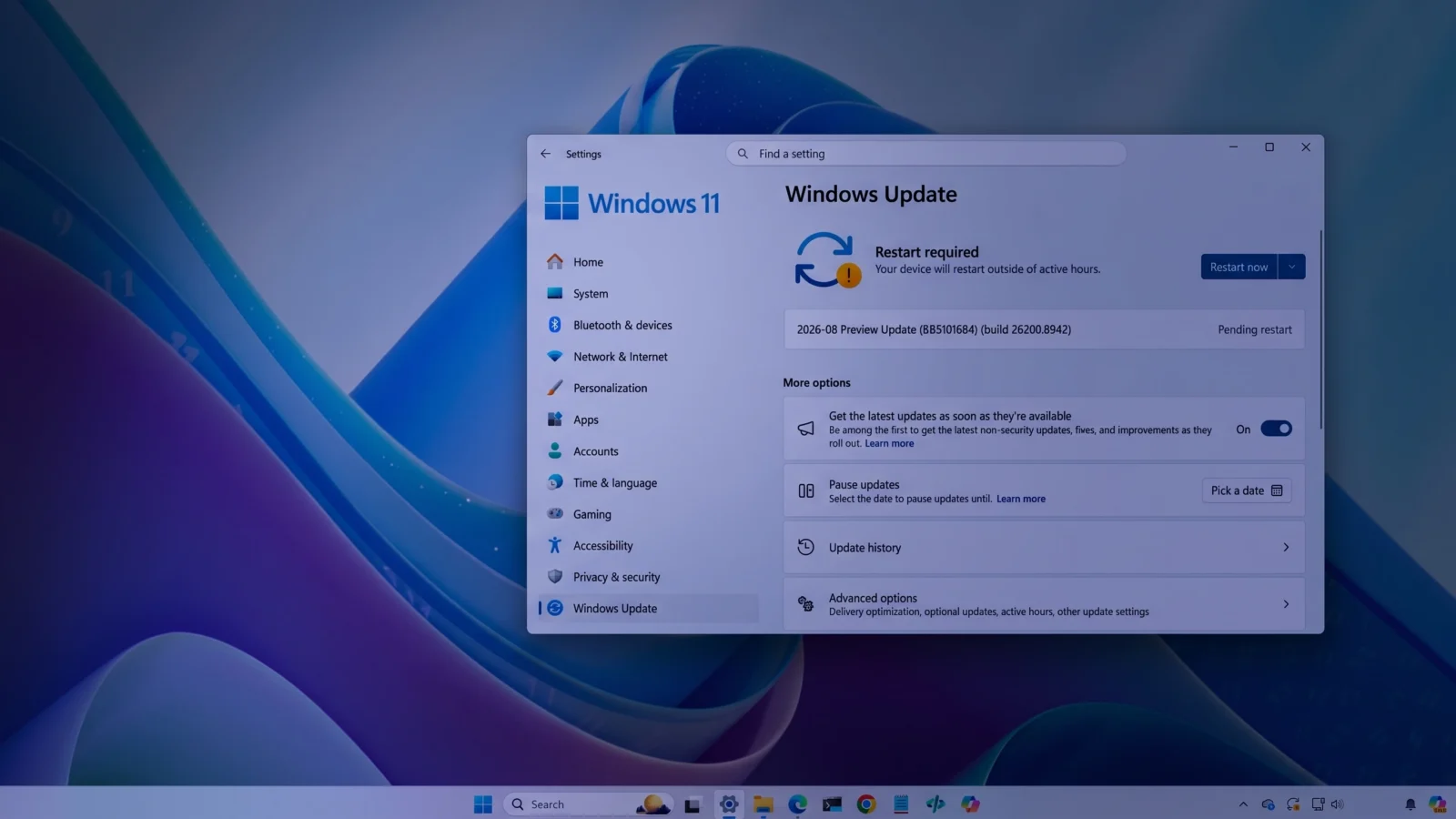This screenshot has height=819, width=1456.
Task: Click the Accessibility figure icon
Action: pos(555,545)
